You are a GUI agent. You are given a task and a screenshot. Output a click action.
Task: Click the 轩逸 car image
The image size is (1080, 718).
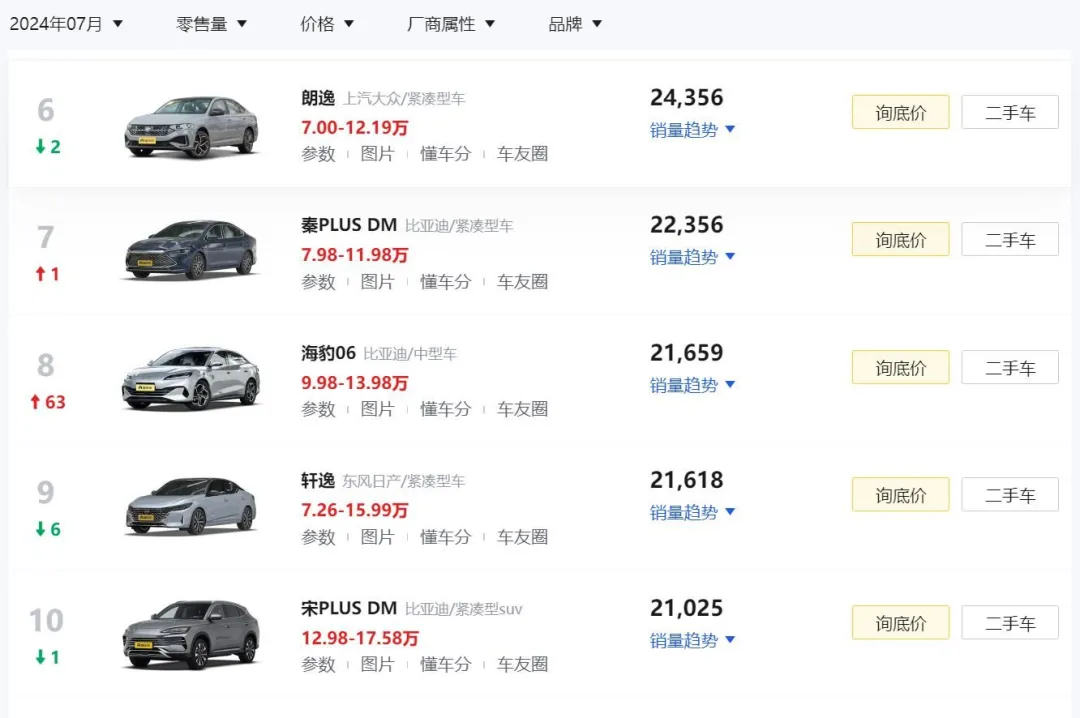pos(191,506)
